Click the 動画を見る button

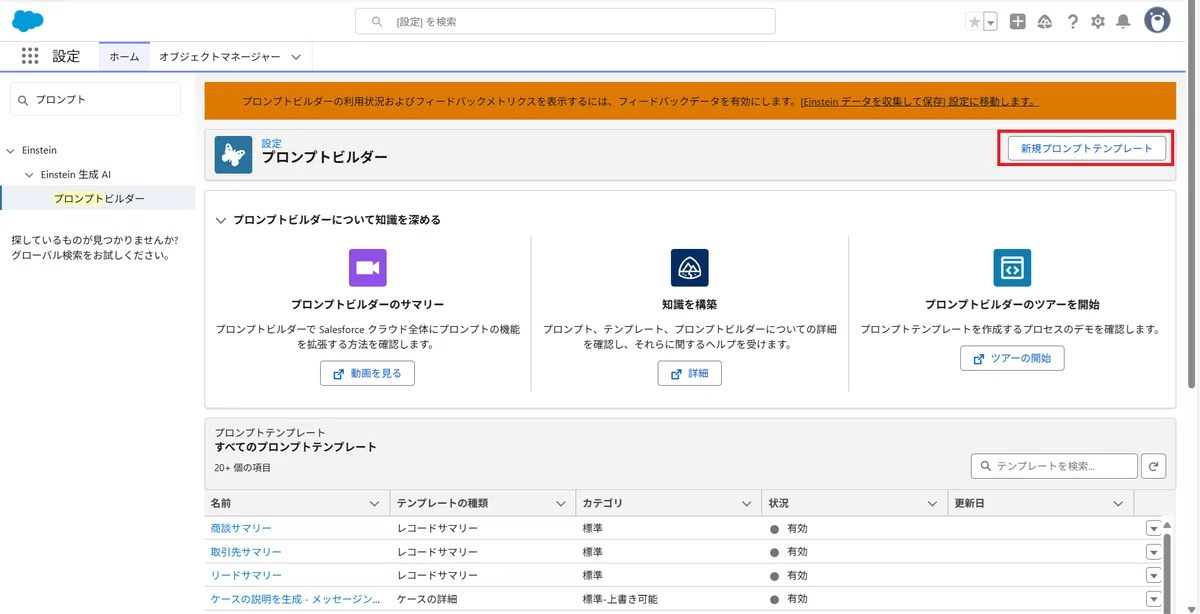367,373
